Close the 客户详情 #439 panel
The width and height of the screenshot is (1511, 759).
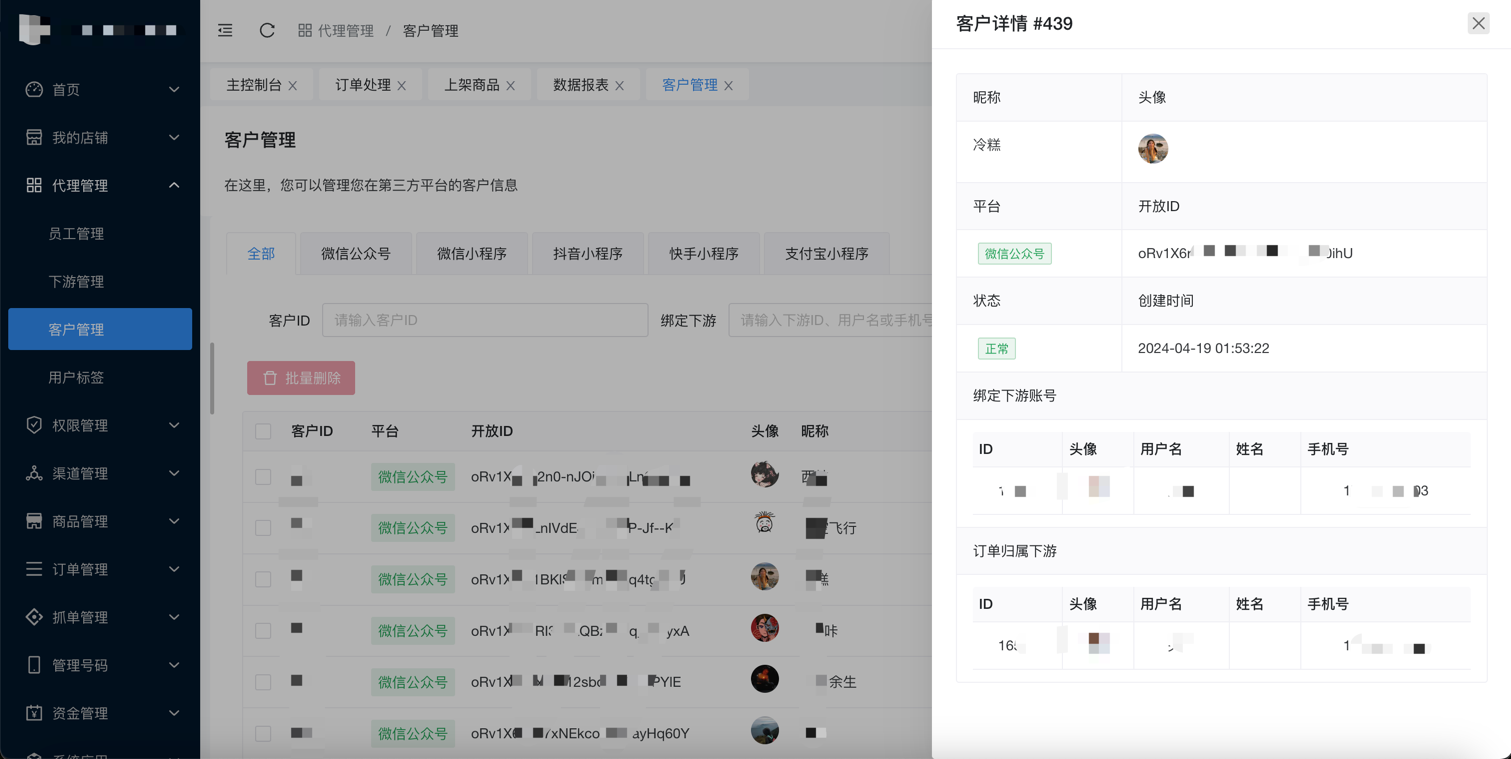(x=1478, y=23)
